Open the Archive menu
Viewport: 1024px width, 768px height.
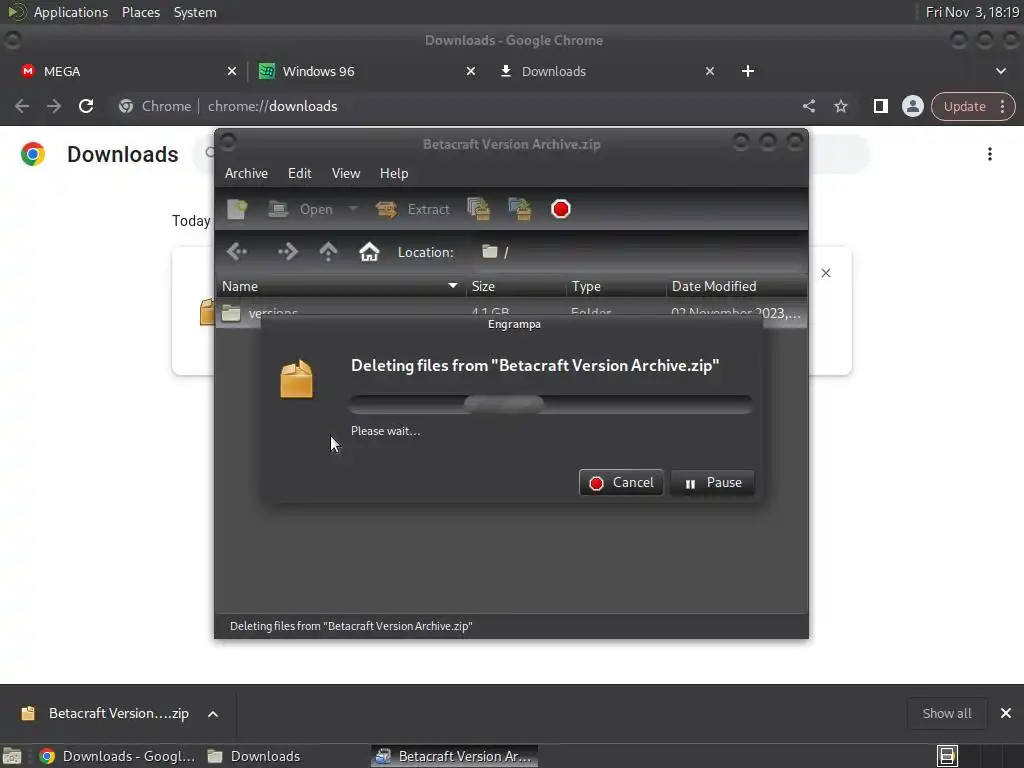pyautogui.click(x=246, y=173)
